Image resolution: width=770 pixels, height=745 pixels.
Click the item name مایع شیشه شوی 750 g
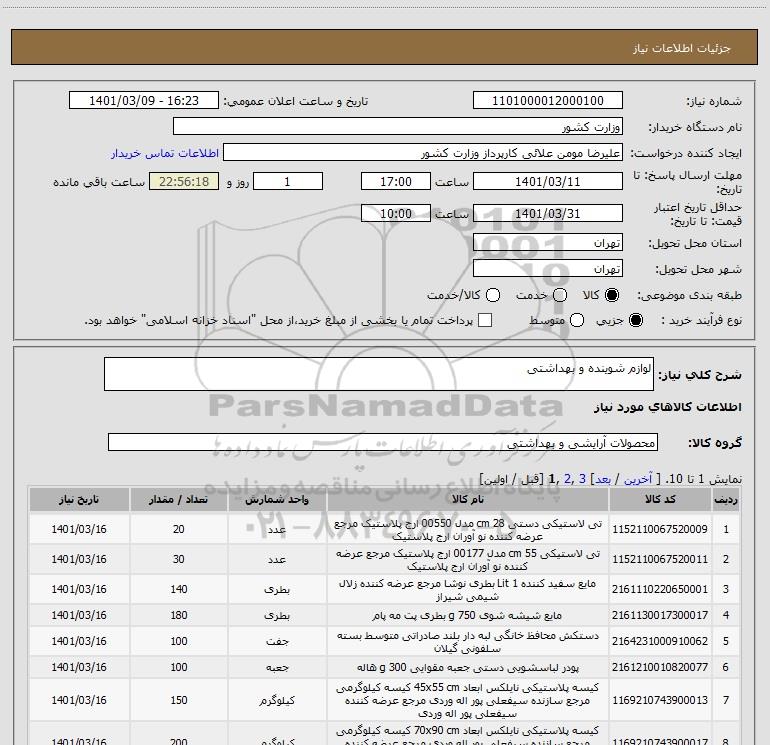467,615
